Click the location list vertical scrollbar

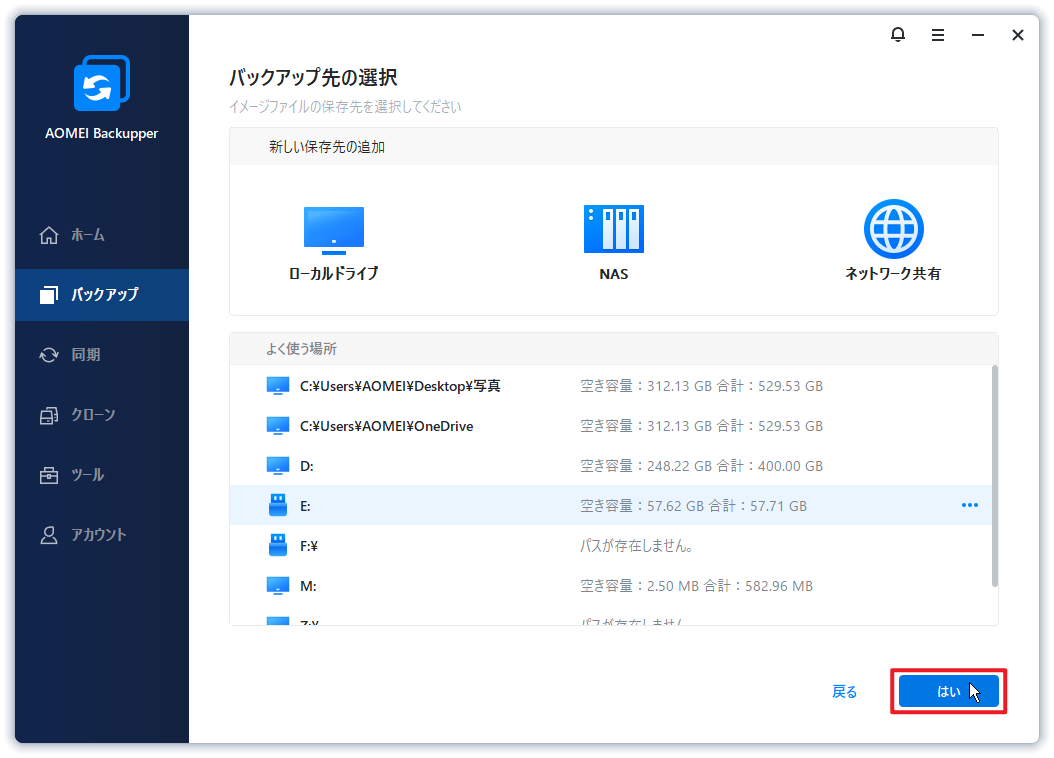(x=994, y=476)
